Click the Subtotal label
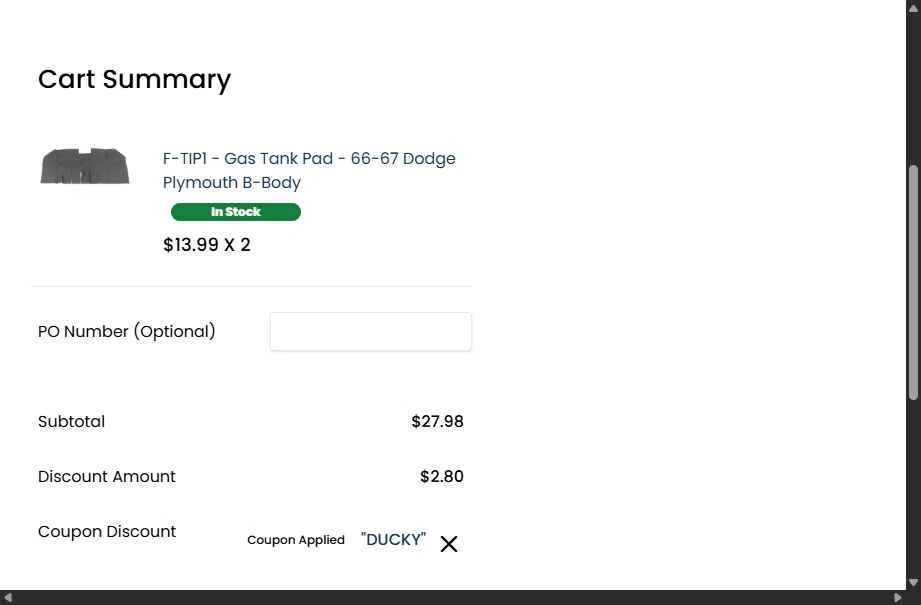Viewport: 921px width, 605px height. (72, 422)
